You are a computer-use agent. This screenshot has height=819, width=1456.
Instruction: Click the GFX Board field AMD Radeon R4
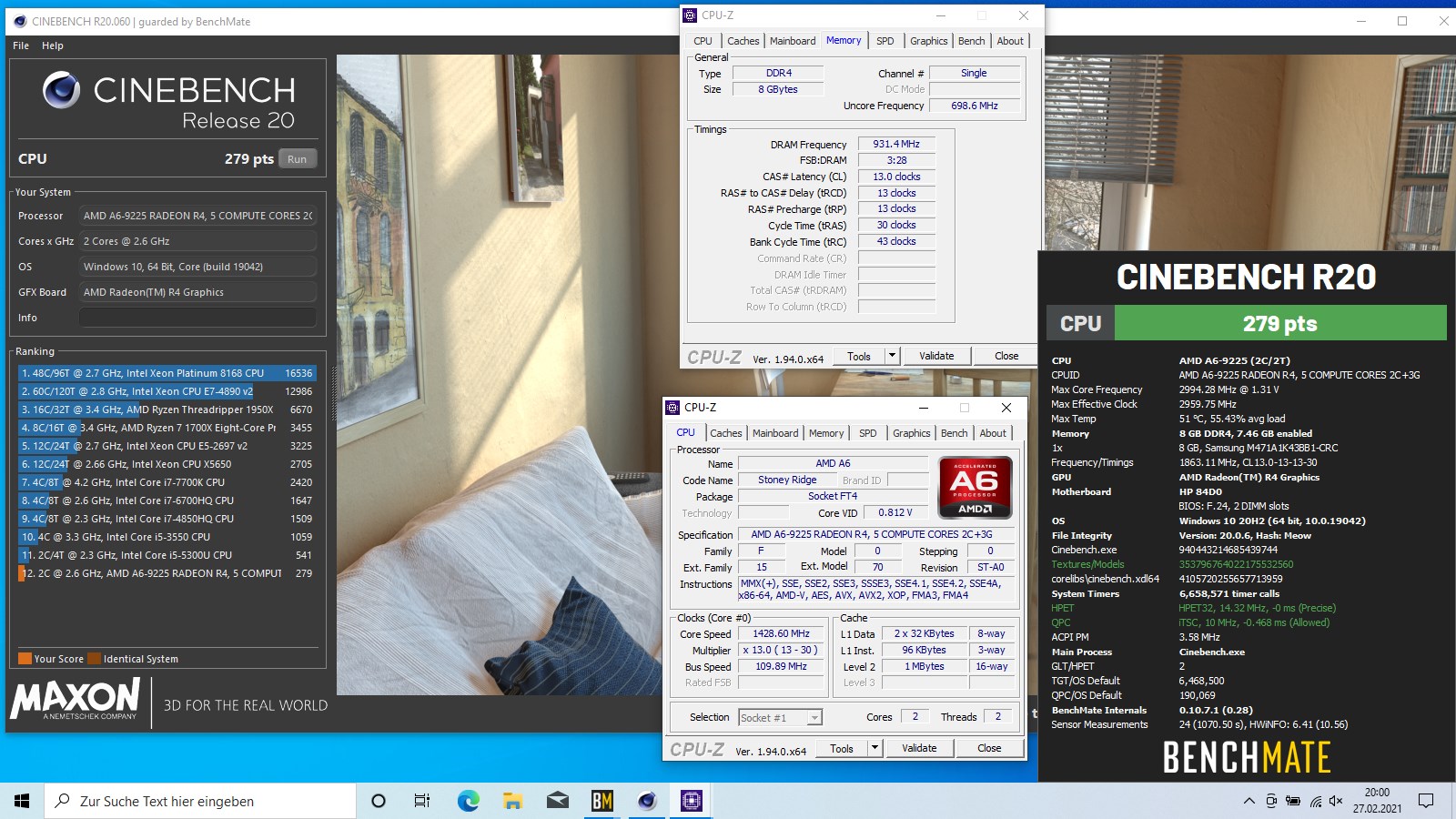pos(197,292)
